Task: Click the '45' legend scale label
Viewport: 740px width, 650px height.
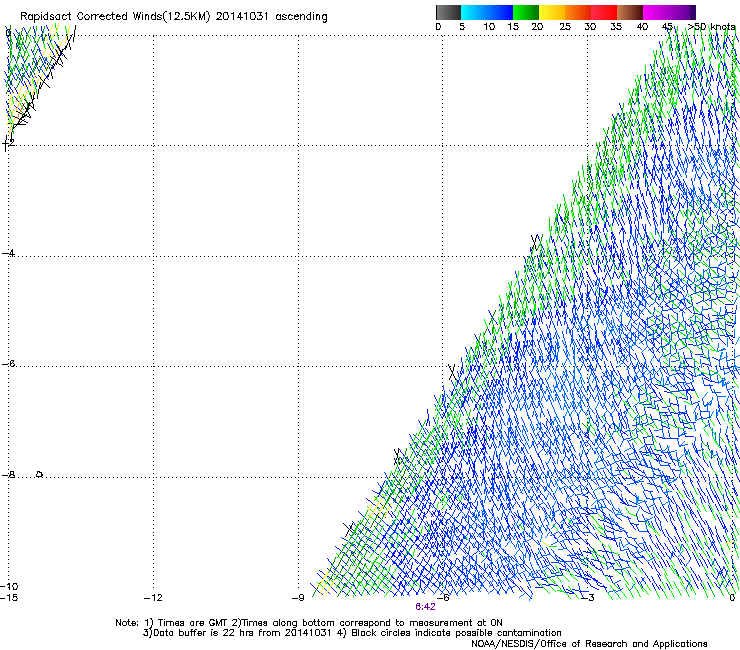Action: coord(667,27)
